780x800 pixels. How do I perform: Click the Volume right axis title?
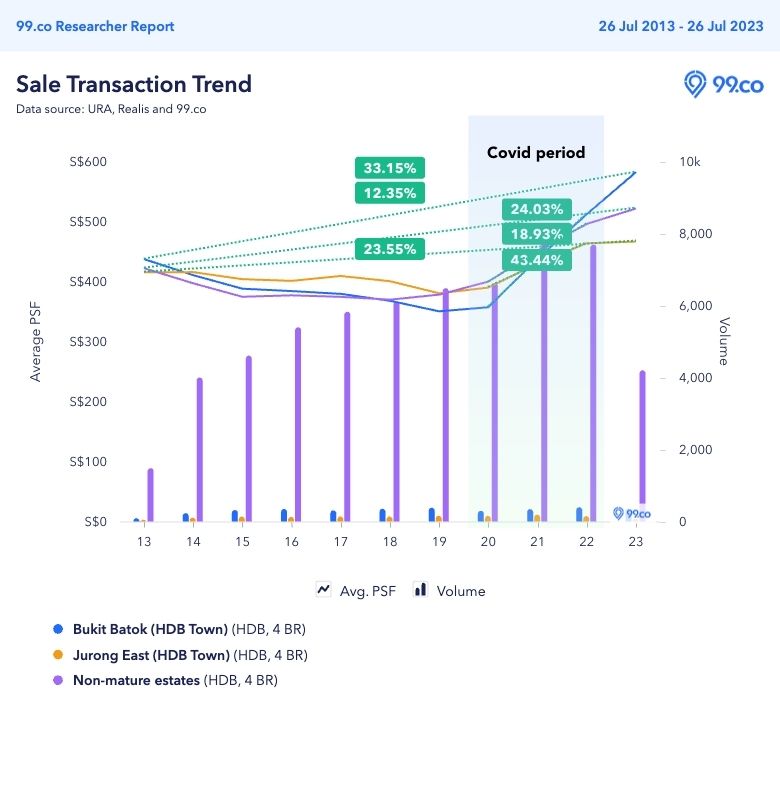[x=724, y=341]
